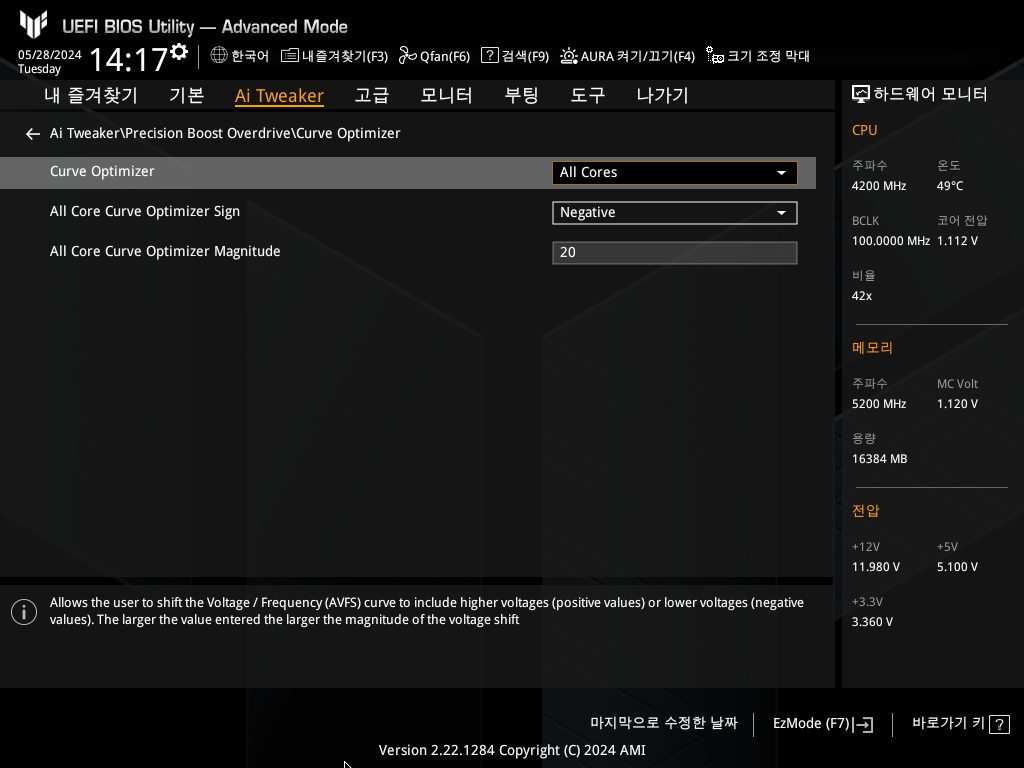Click the Magnitude input field showing 20
The height and width of the screenshot is (768, 1024).
click(675, 253)
